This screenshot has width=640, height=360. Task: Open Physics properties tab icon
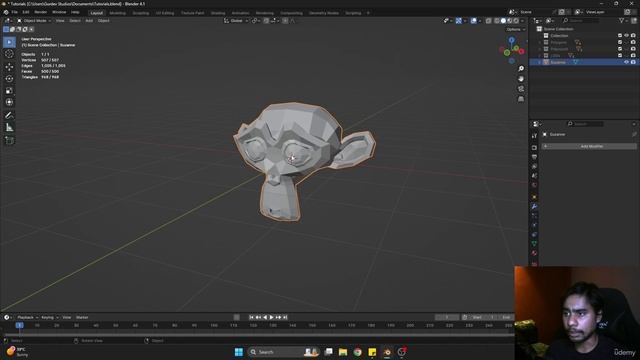click(534, 225)
